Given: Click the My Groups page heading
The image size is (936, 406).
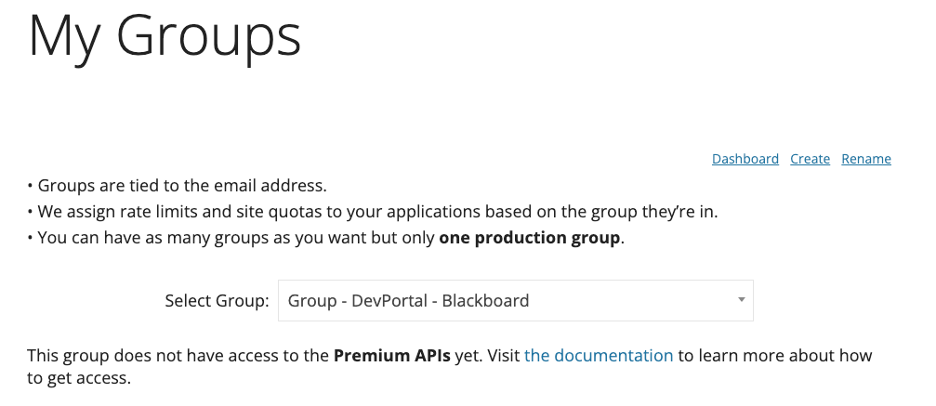Looking at the screenshot, I should click(165, 37).
